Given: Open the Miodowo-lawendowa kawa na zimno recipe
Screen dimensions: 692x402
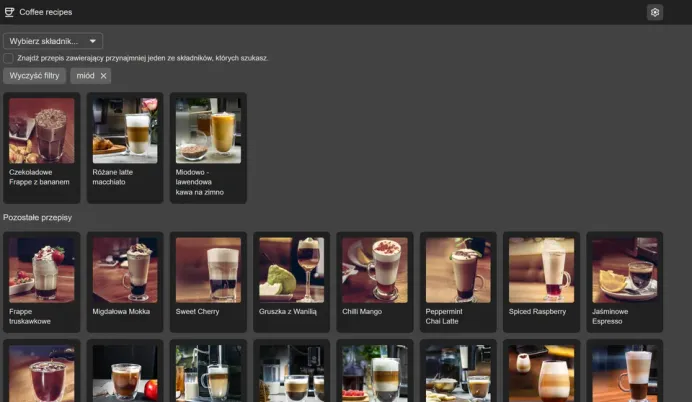Looking at the screenshot, I should [x=208, y=148].
